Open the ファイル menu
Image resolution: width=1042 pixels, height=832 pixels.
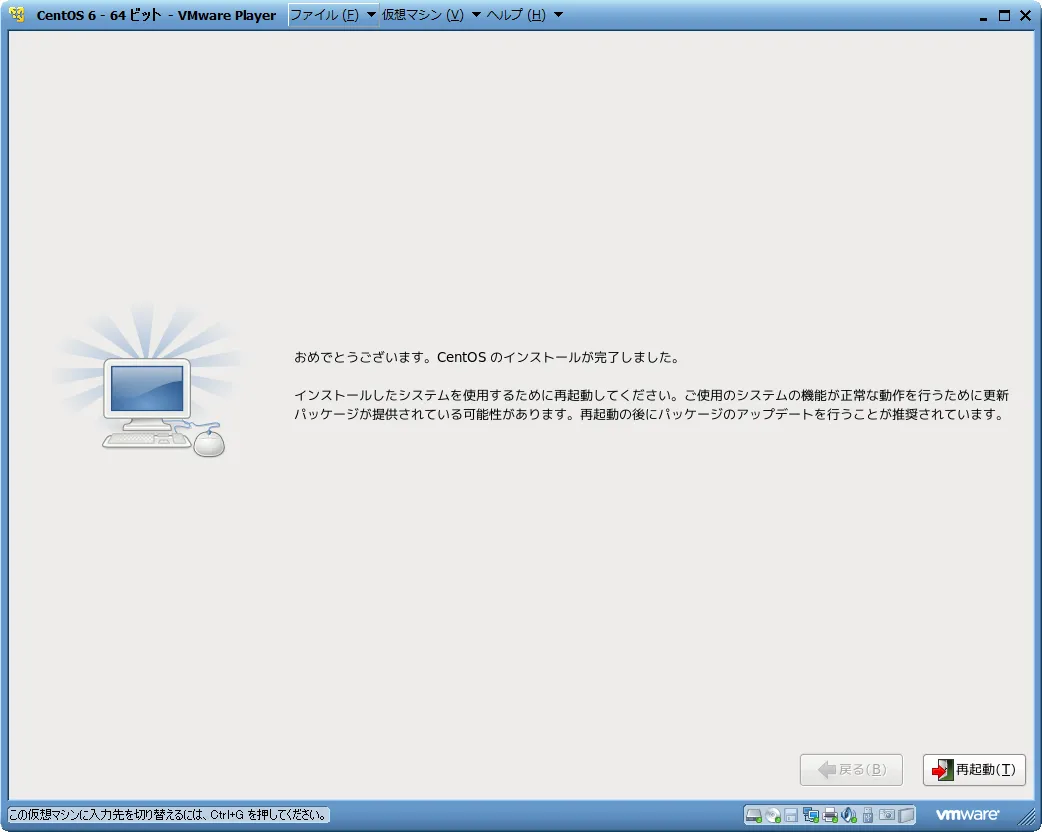pos(322,15)
